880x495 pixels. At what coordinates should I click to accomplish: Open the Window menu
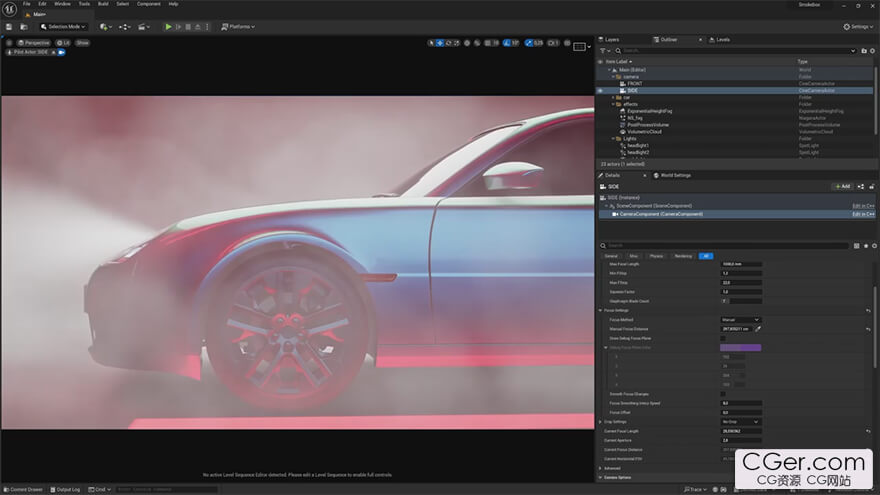point(62,4)
